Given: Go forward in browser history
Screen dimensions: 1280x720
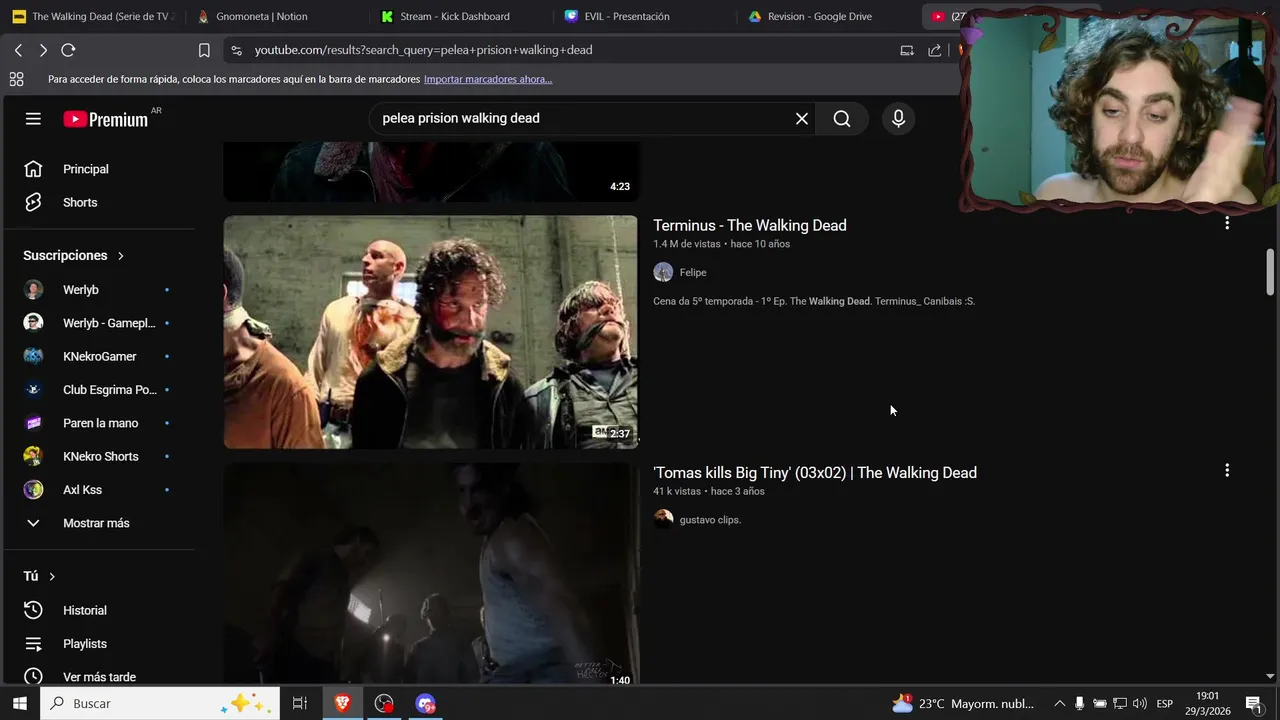Looking at the screenshot, I should click(x=43, y=50).
